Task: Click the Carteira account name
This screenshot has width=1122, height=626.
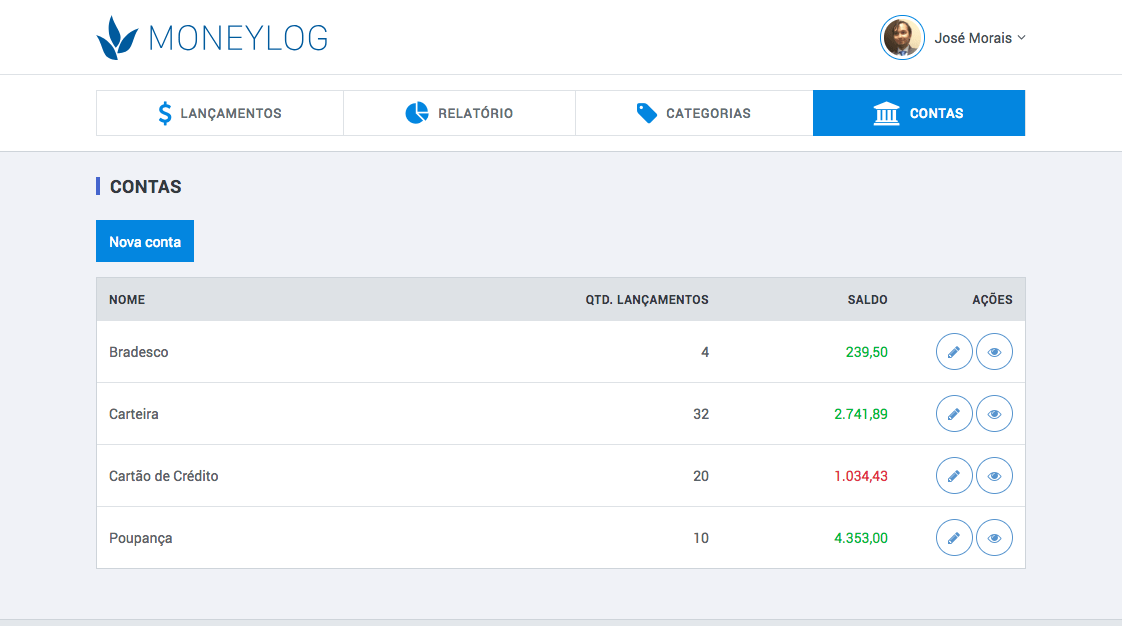Action: (x=134, y=414)
